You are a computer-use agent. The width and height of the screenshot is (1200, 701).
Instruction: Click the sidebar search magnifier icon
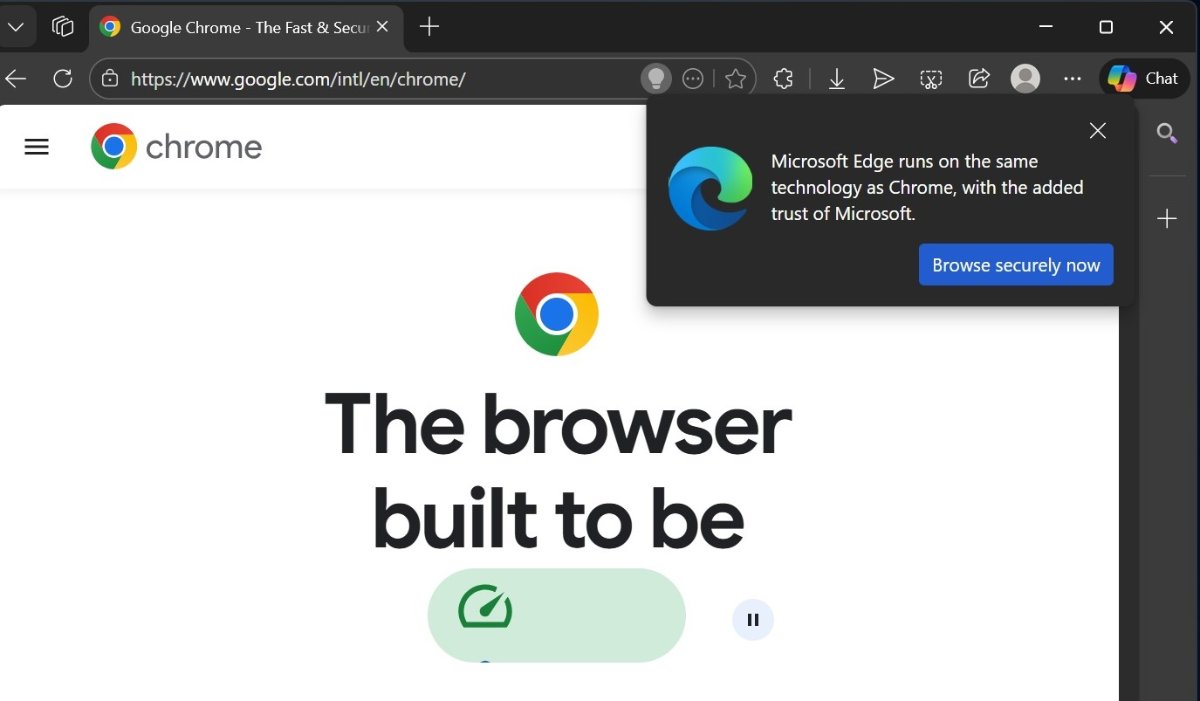coord(1166,133)
